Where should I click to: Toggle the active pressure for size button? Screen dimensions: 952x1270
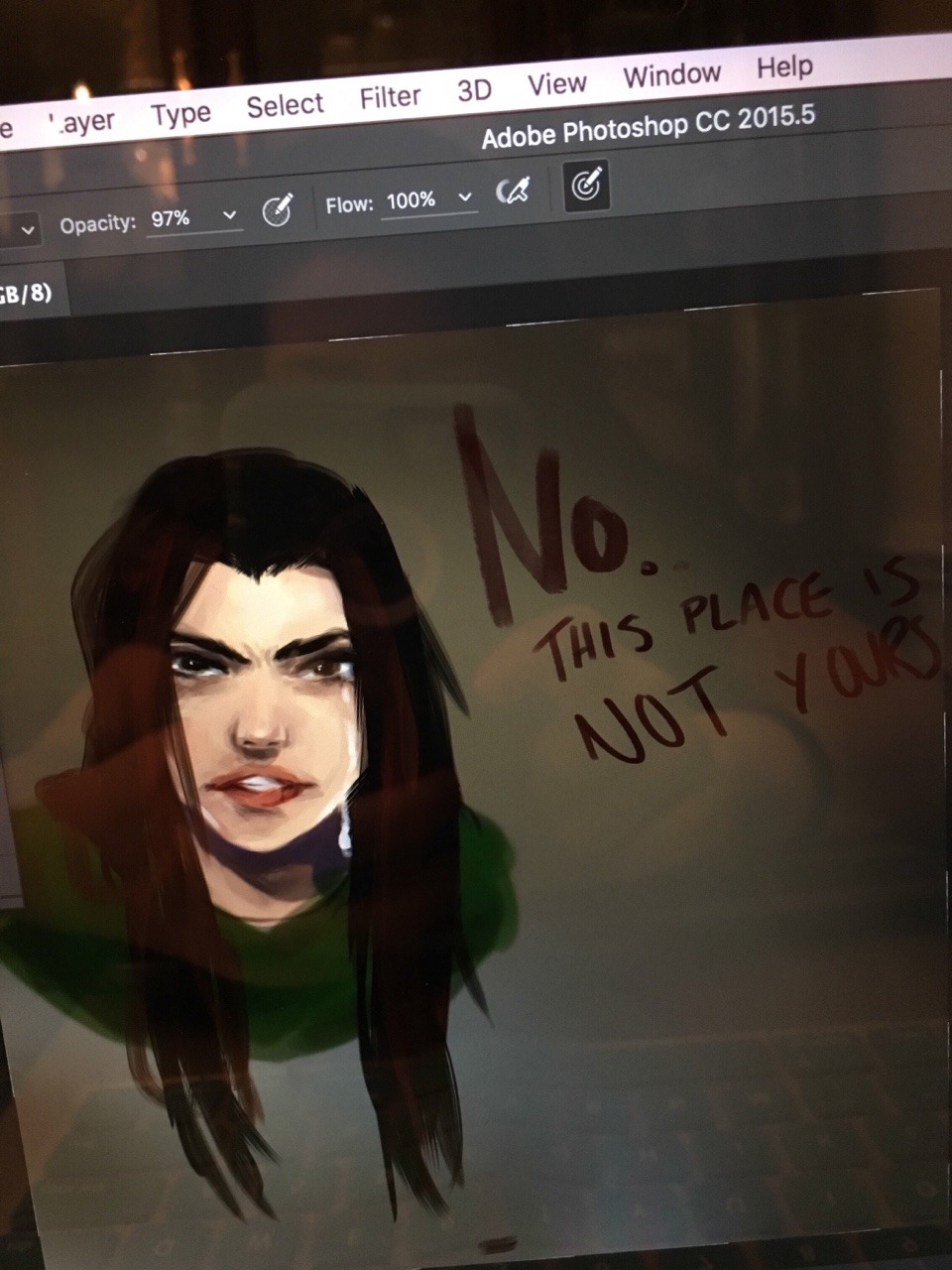587,185
